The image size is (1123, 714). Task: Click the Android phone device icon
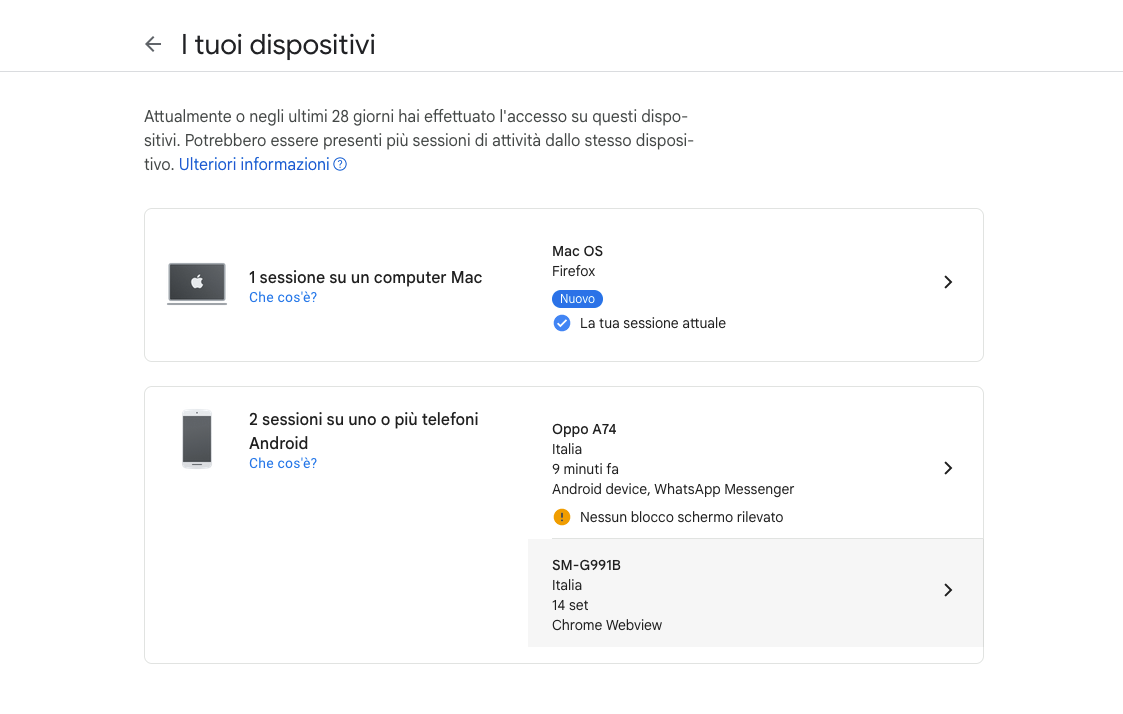point(197,439)
